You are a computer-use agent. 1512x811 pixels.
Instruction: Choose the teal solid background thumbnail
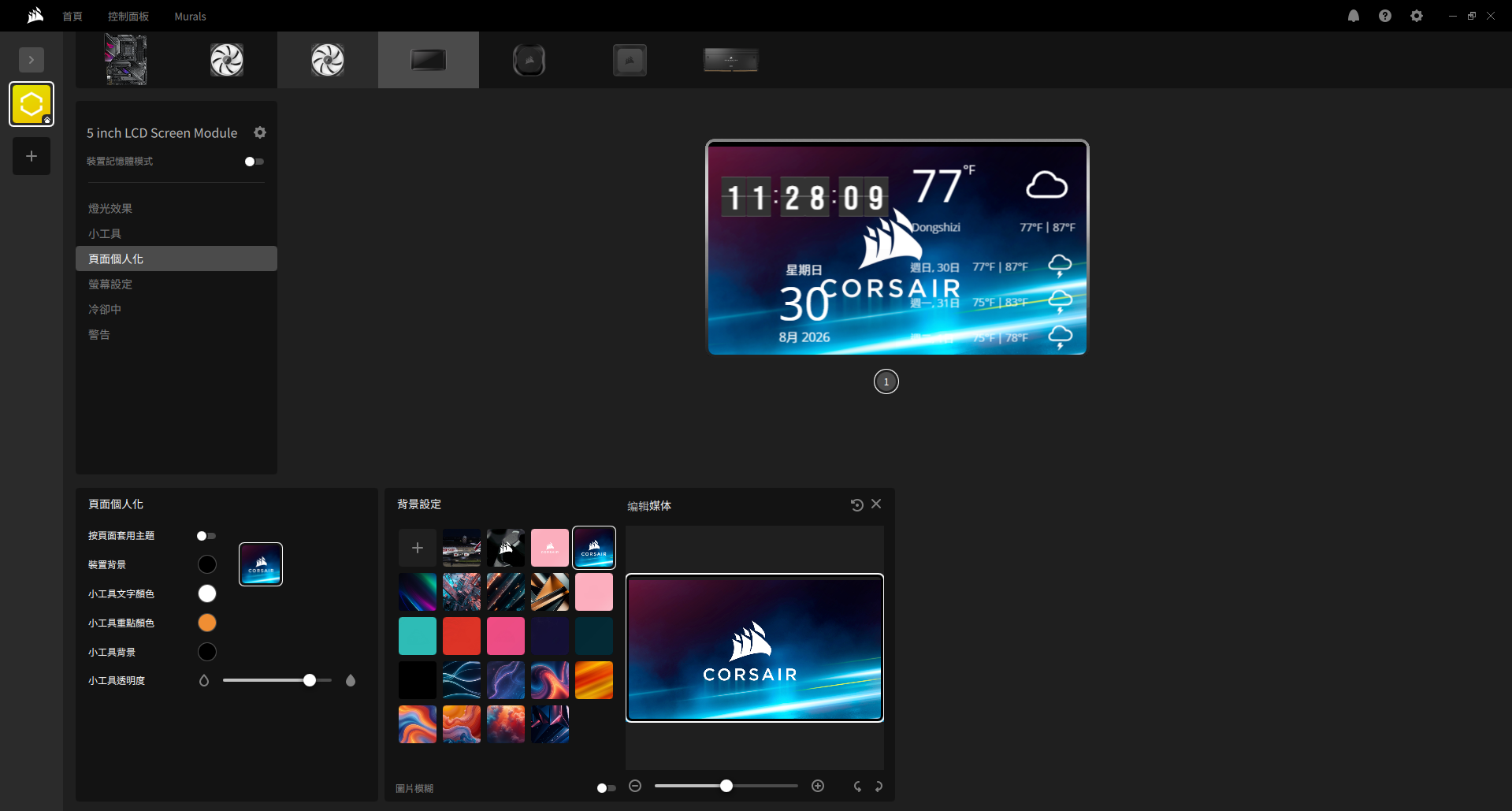pyautogui.click(x=418, y=636)
